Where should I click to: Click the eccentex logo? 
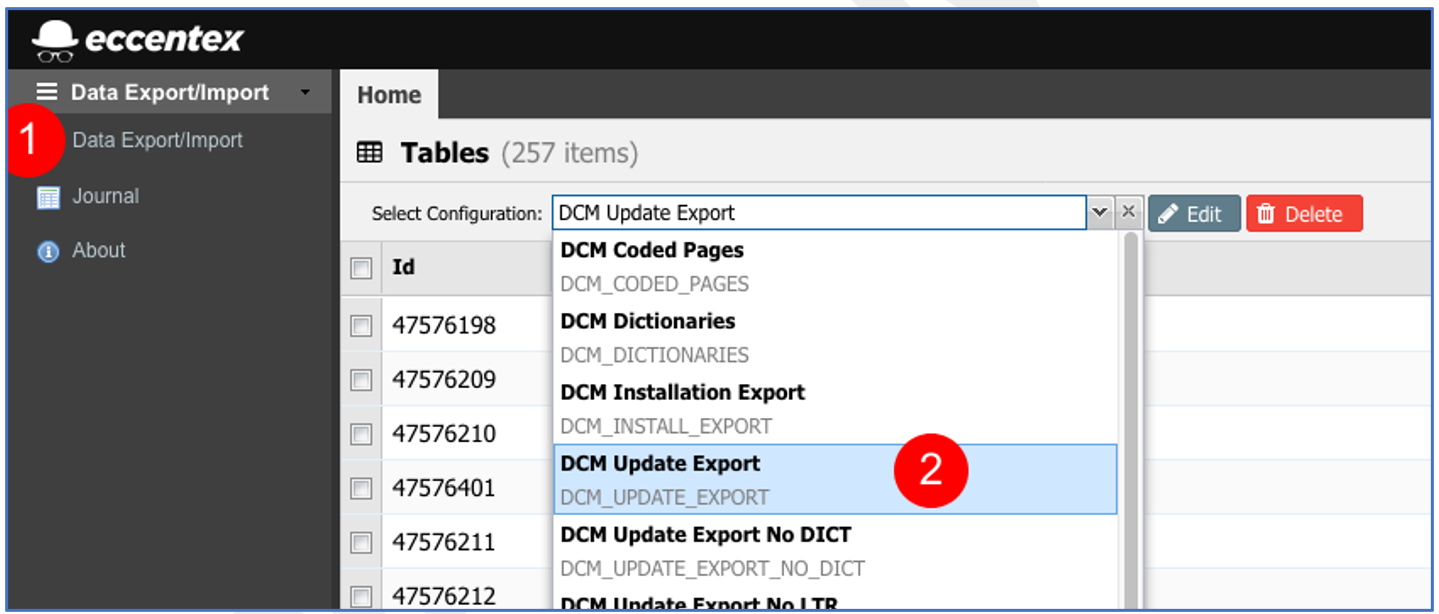[x=138, y=39]
